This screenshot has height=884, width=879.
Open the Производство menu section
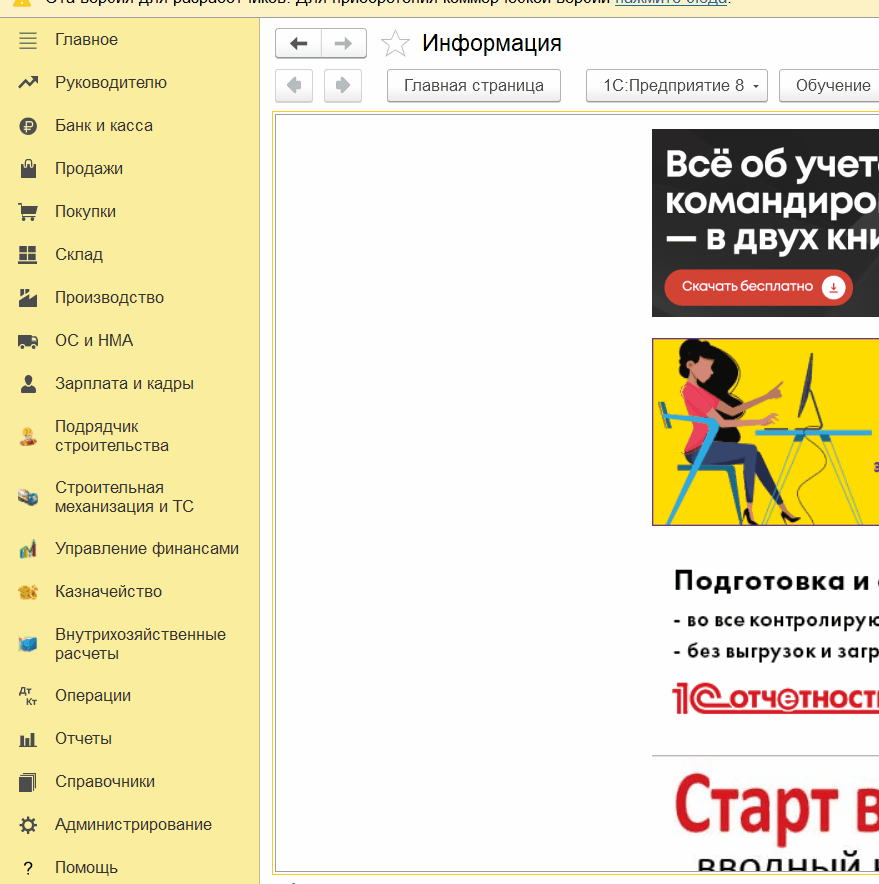pyautogui.click(x=109, y=298)
